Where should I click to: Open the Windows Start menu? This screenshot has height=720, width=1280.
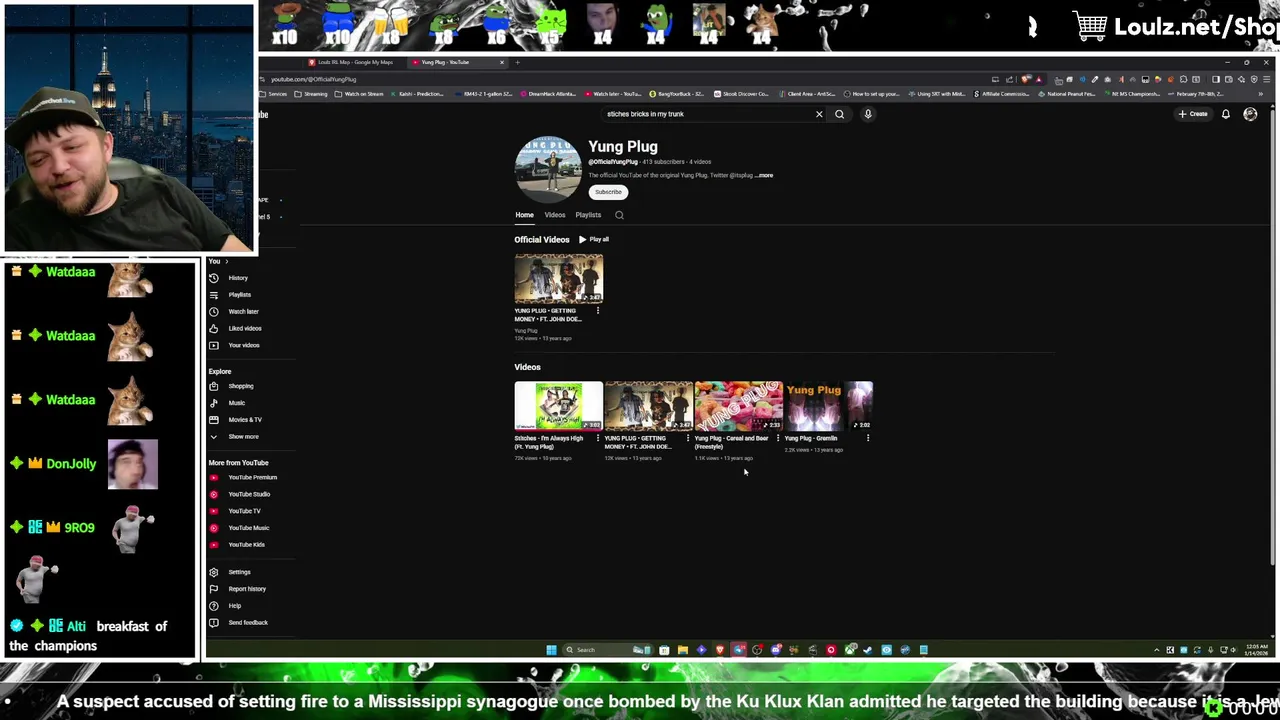[551, 650]
